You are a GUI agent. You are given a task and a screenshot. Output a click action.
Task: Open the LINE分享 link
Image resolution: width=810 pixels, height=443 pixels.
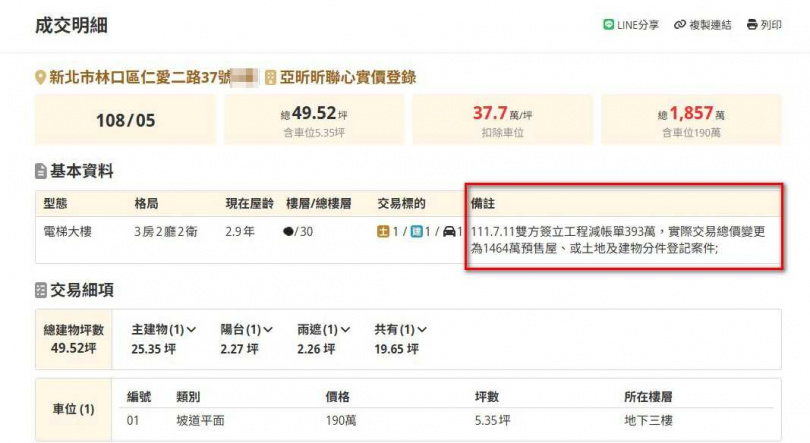[x=631, y=25]
